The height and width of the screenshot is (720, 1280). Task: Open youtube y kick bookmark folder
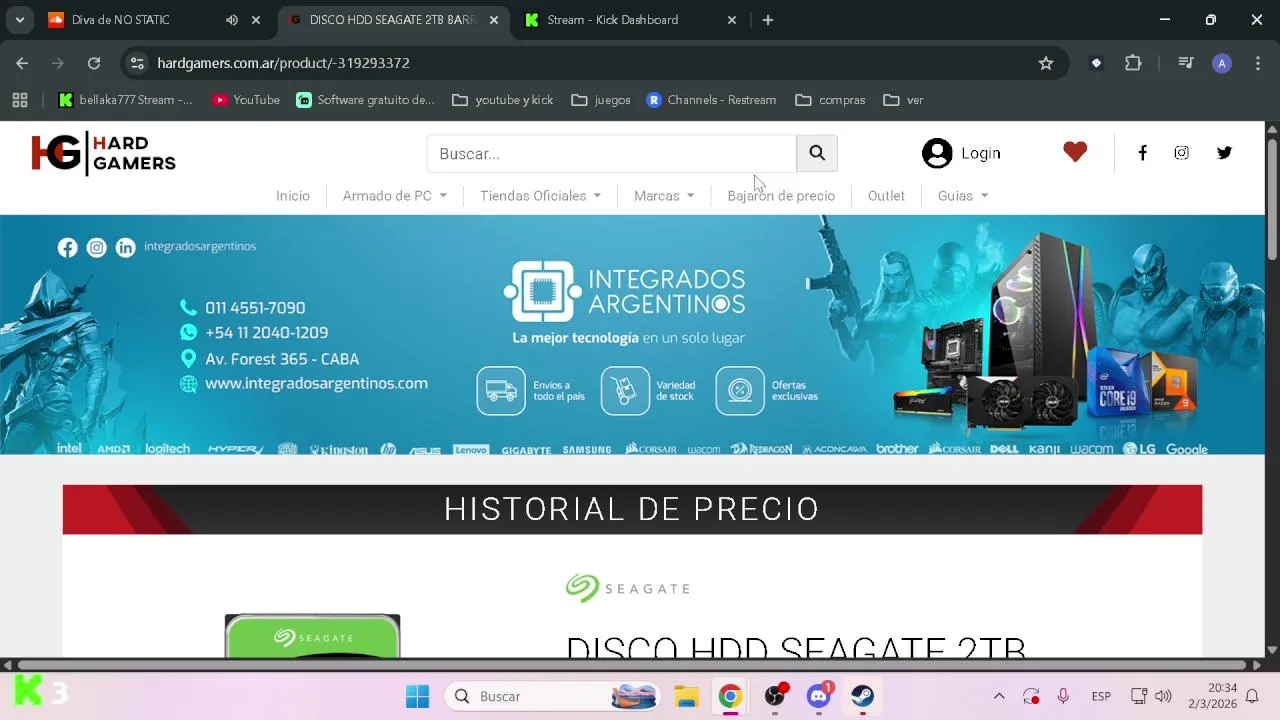[503, 100]
